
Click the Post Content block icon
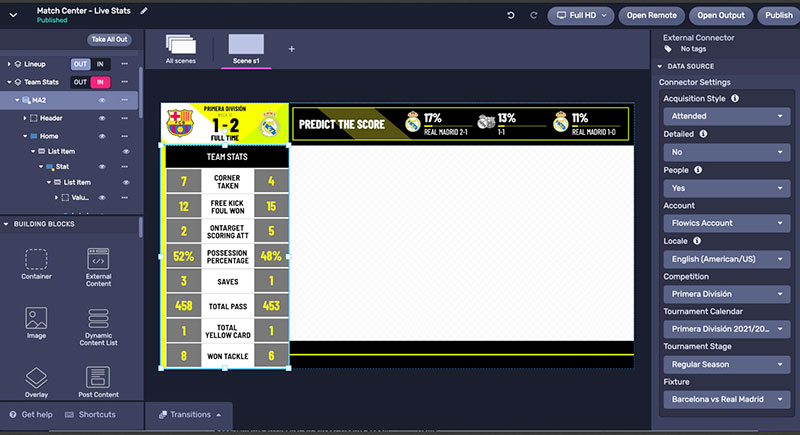[x=98, y=377]
